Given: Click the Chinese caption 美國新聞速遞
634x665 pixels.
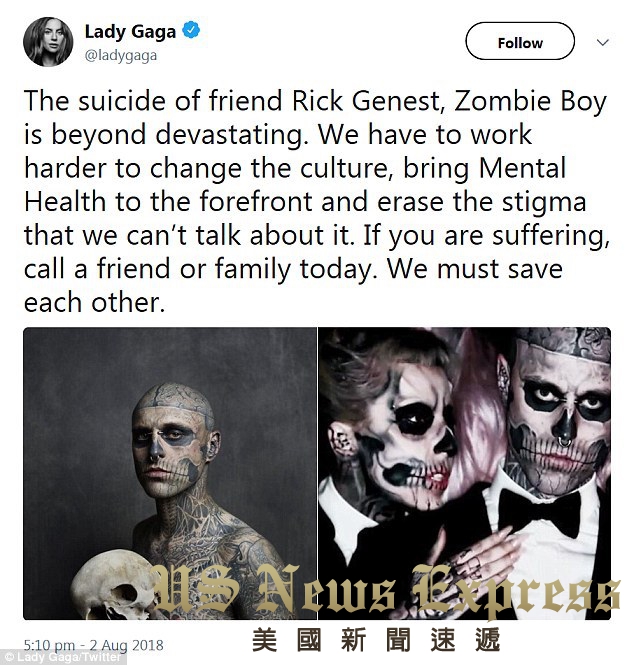Looking at the screenshot, I should point(376,640).
